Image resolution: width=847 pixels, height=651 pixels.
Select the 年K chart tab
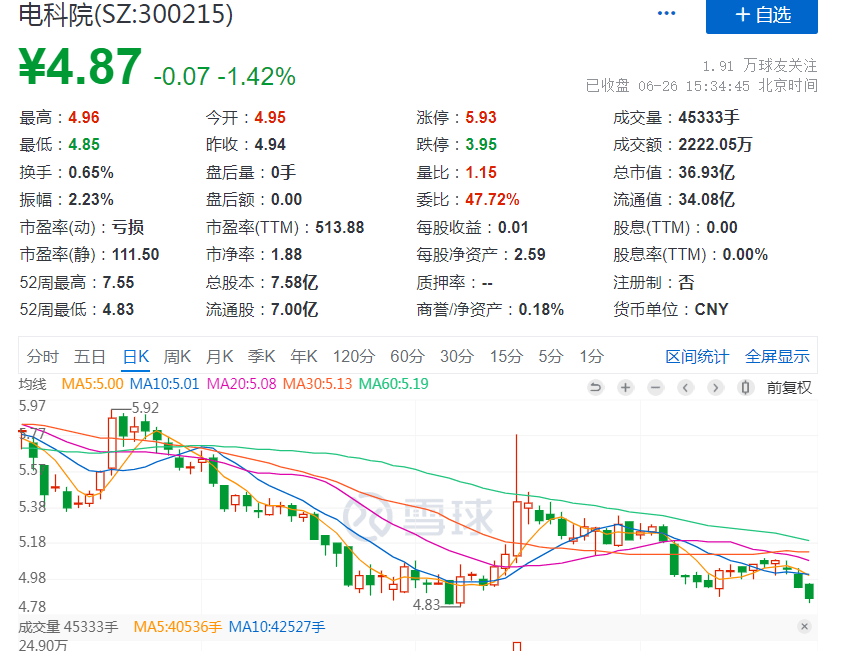tap(304, 357)
